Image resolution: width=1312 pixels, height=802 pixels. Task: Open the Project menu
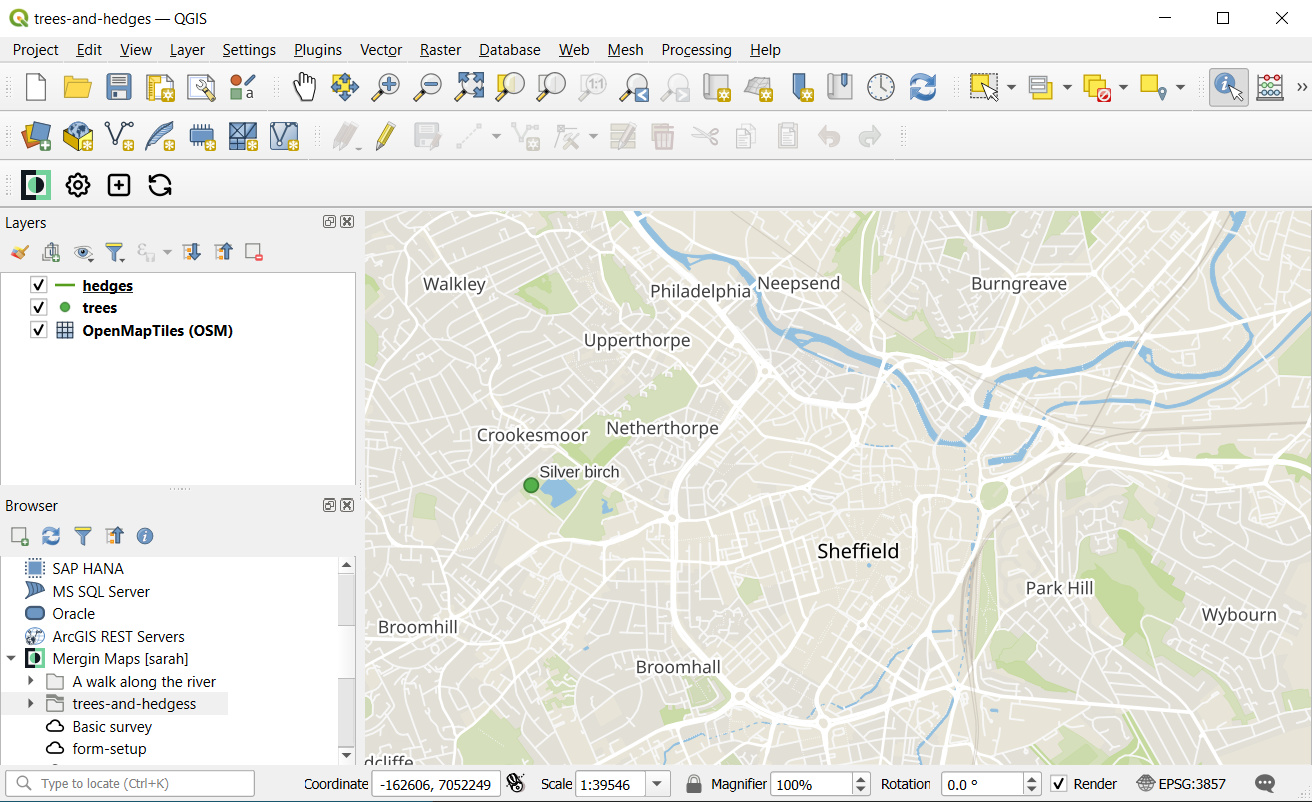(36, 50)
